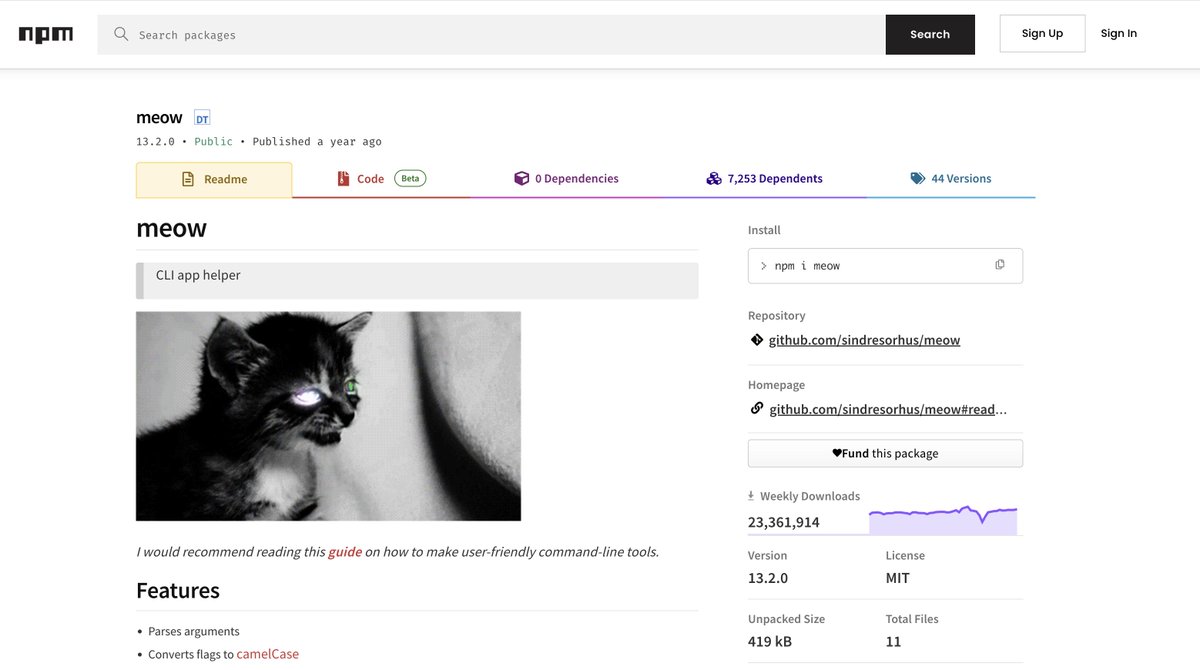Screen dimensions: 1200x670
Task: Click the 419 kB unpacked size value
Action: click(770, 641)
